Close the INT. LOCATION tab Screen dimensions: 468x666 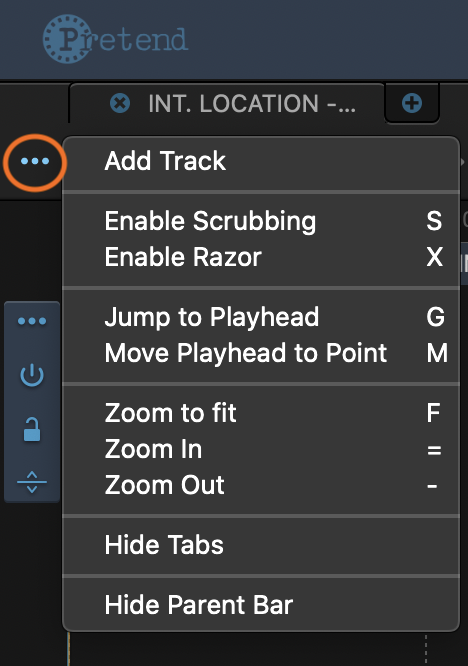click(x=120, y=103)
